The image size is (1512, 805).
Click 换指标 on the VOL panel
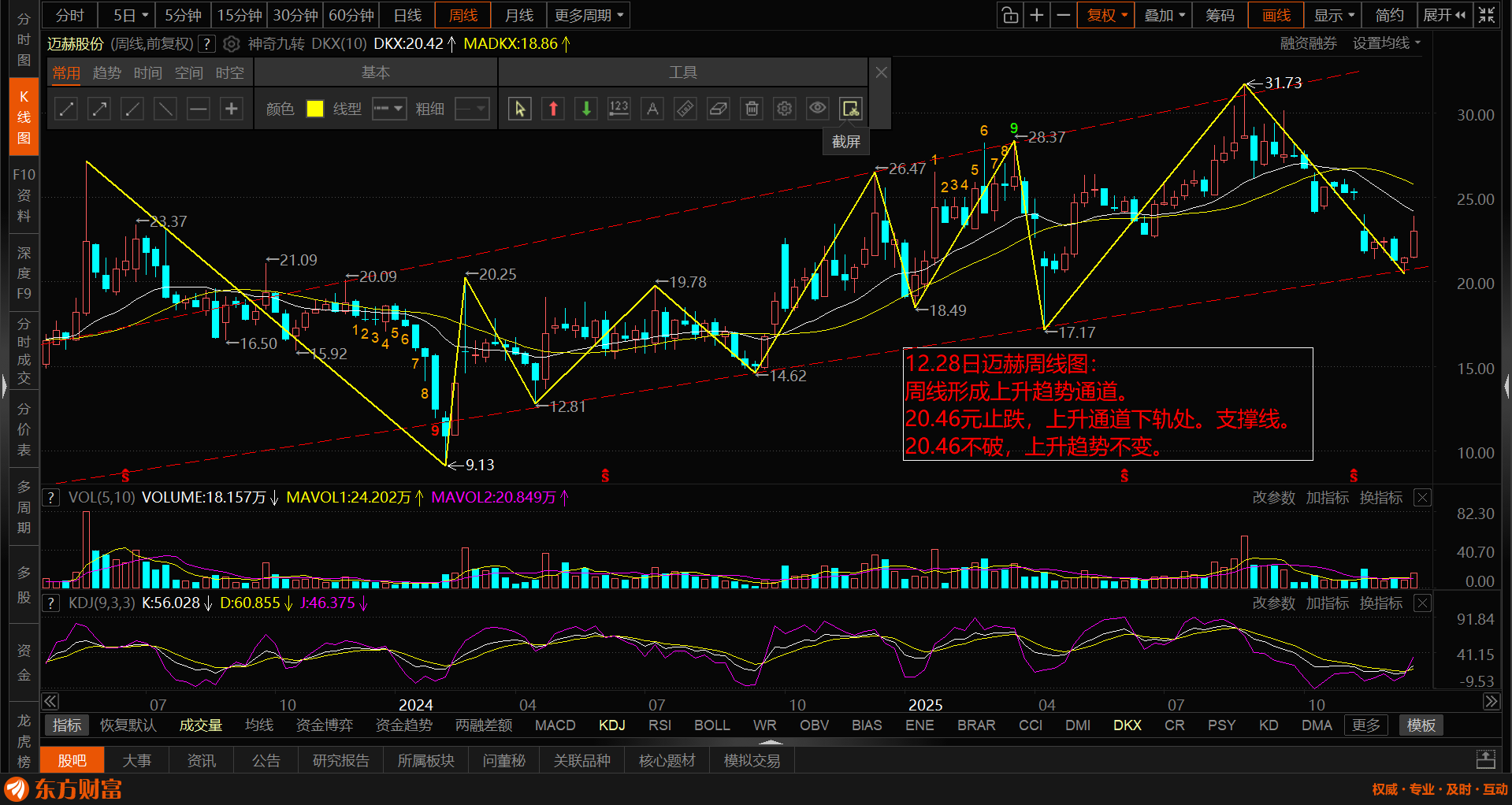pos(1381,498)
